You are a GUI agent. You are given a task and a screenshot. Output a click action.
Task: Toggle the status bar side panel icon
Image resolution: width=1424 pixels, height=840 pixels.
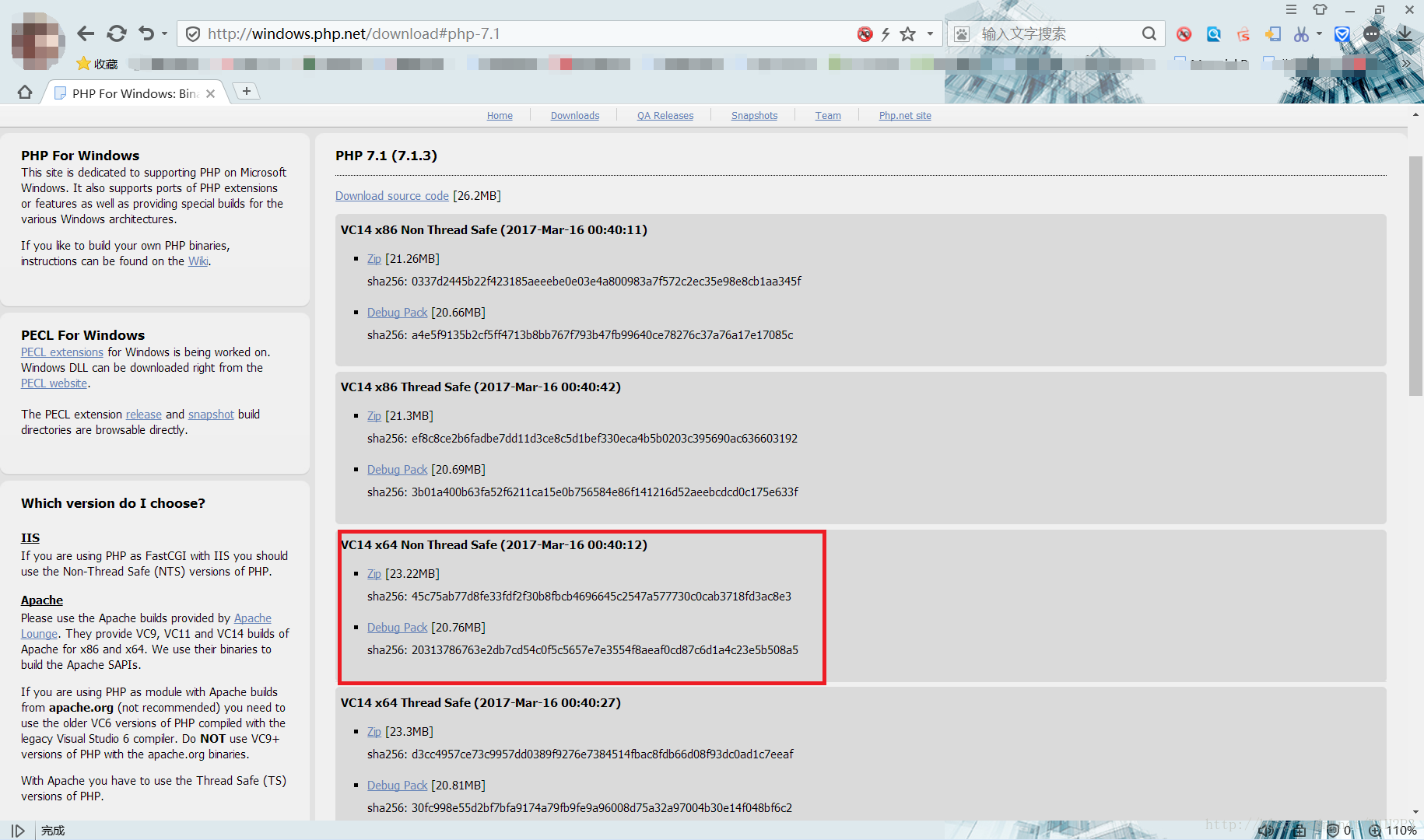click(18, 831)
